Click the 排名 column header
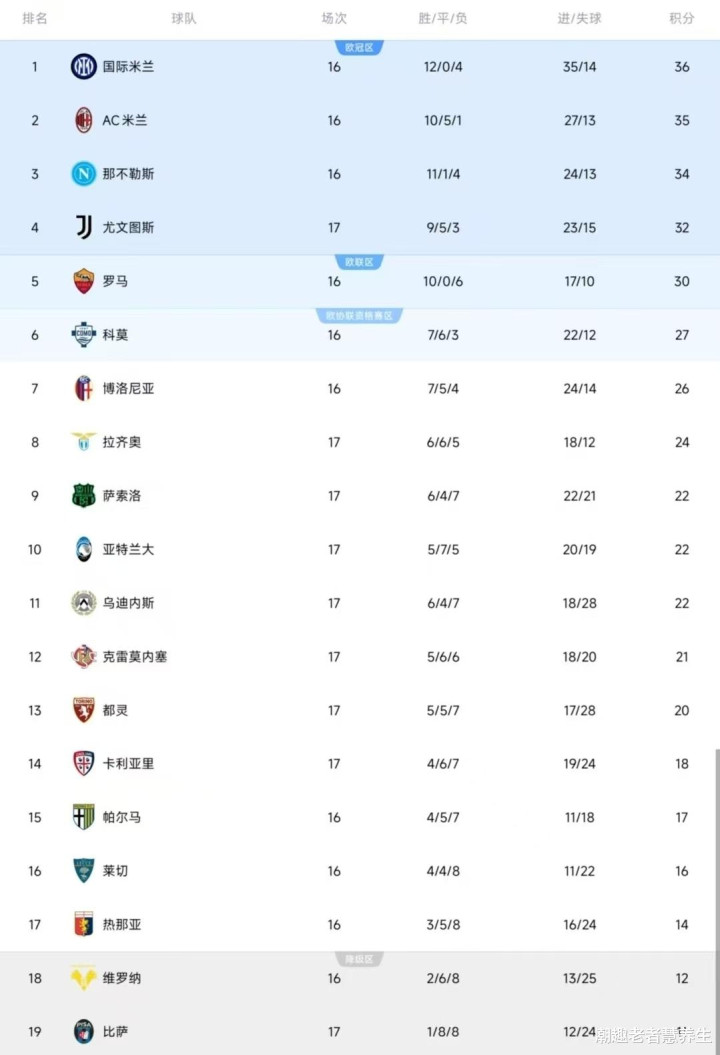The image size is (720, 1055). 35,19
